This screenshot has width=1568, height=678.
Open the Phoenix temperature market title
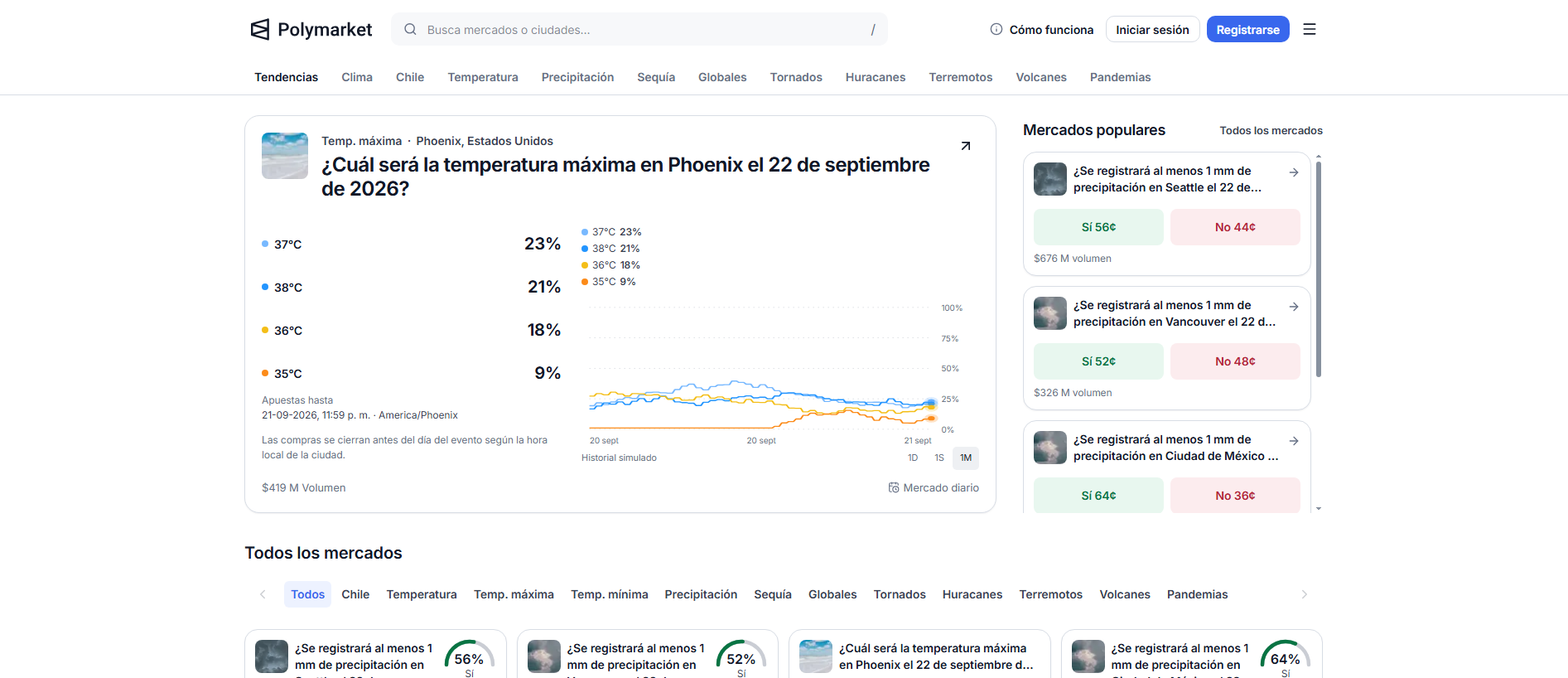point(625,177)
